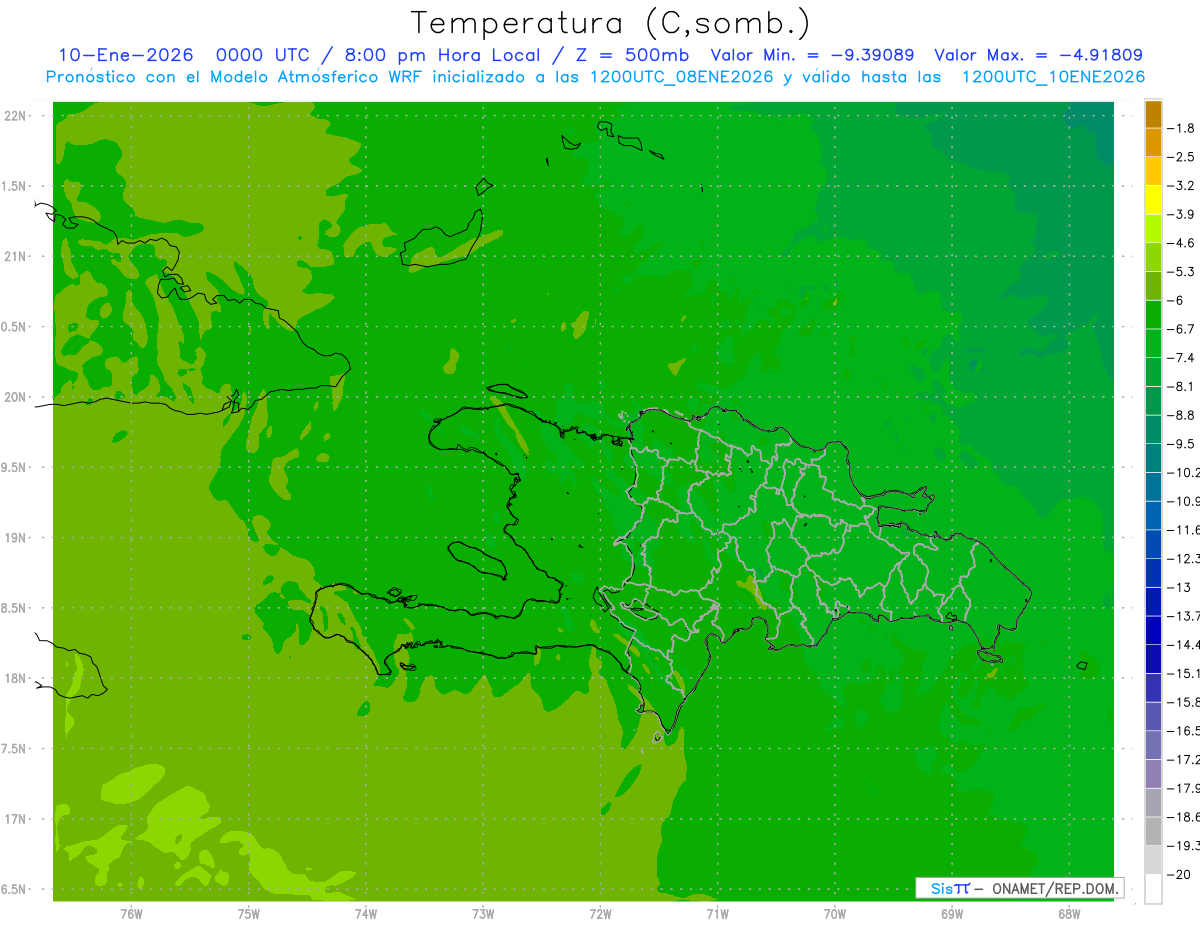This screenshot has height=927, width=1200.
Task: Click the title Temperatura (C,somb.)
Action: [x=611, y=23]
